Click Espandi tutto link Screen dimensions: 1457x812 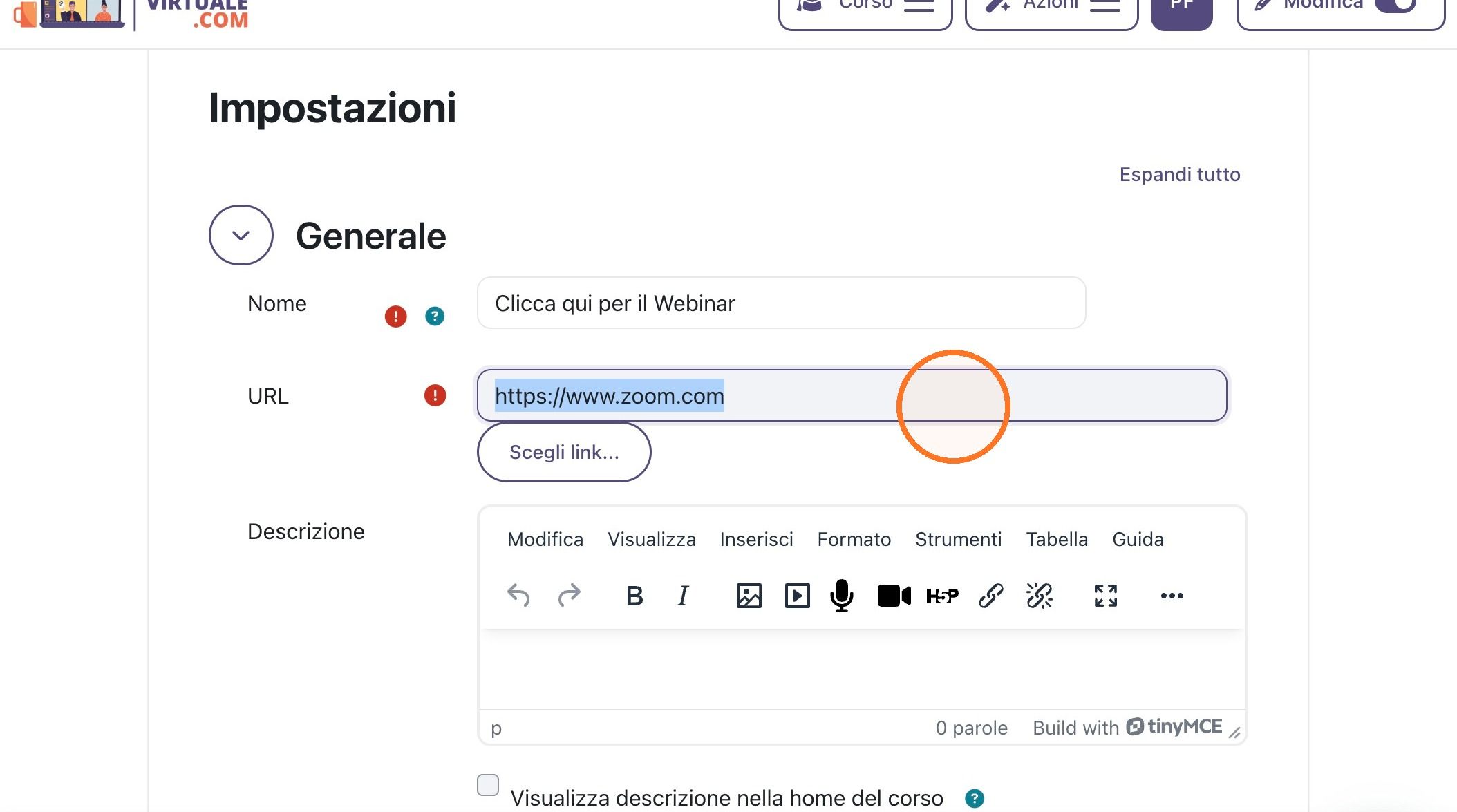pyautogui.click(x=1180, y=174)
